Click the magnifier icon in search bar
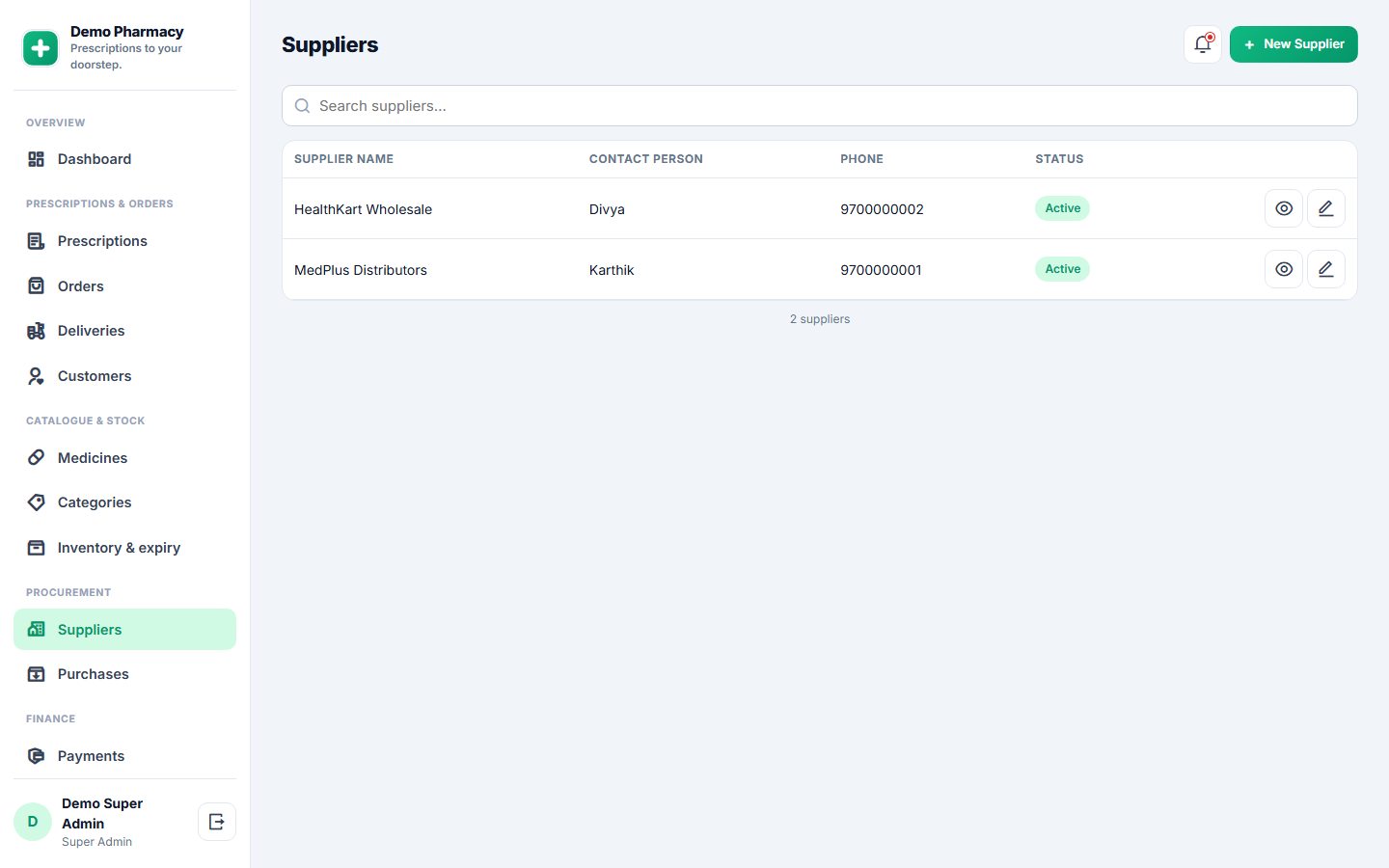Screen dimensions: 1389x868 303,106
